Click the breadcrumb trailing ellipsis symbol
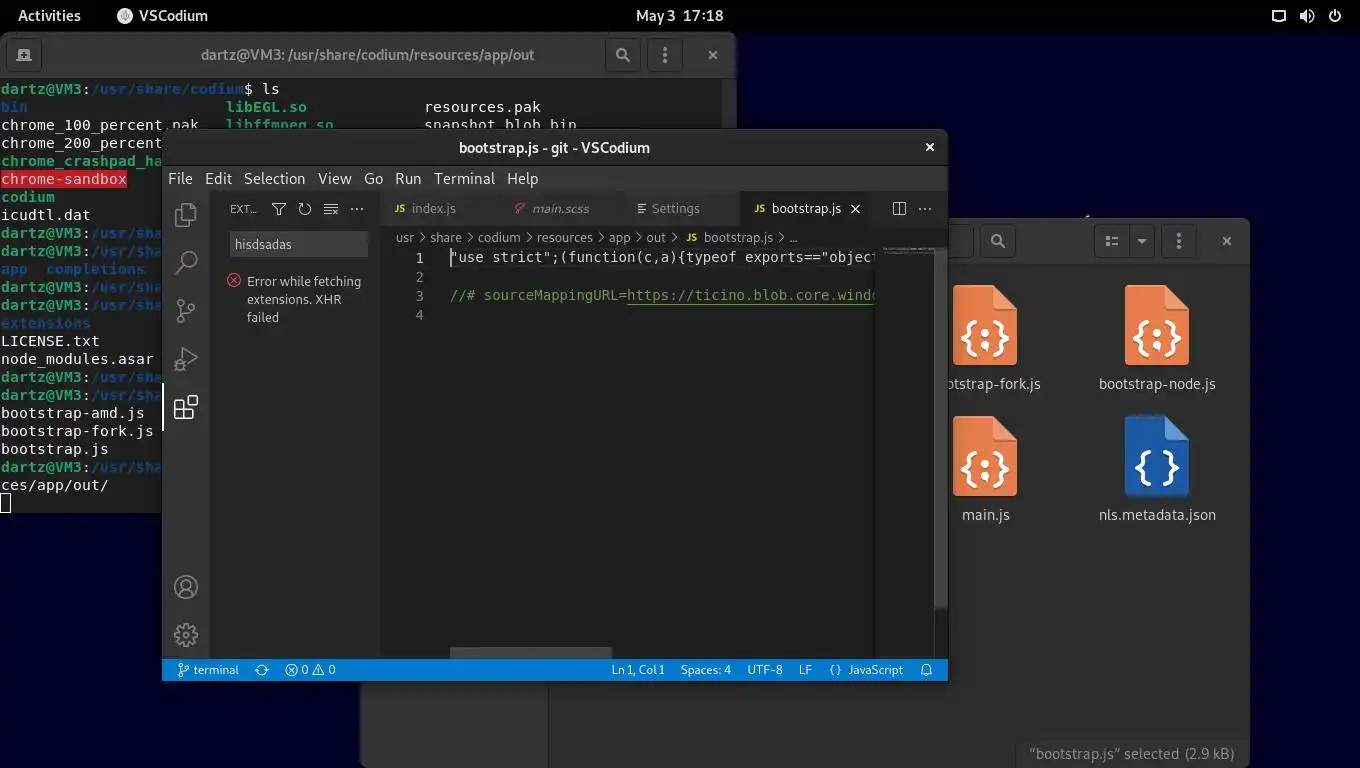 tap(794, 238)
